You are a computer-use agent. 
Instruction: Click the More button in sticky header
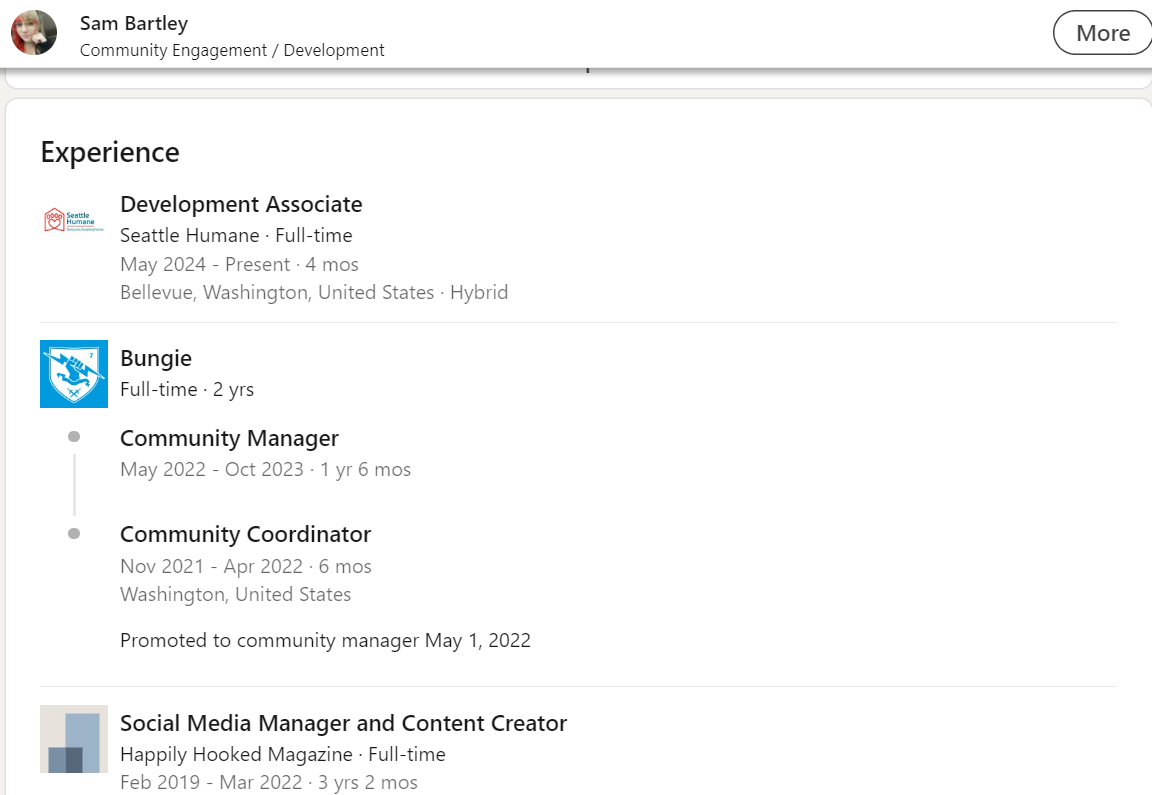pos(1103,33)
